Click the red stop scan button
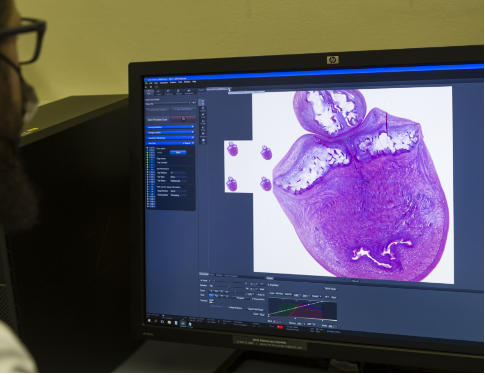The width and height of the screenshot is (485, 375). (184, 119)
